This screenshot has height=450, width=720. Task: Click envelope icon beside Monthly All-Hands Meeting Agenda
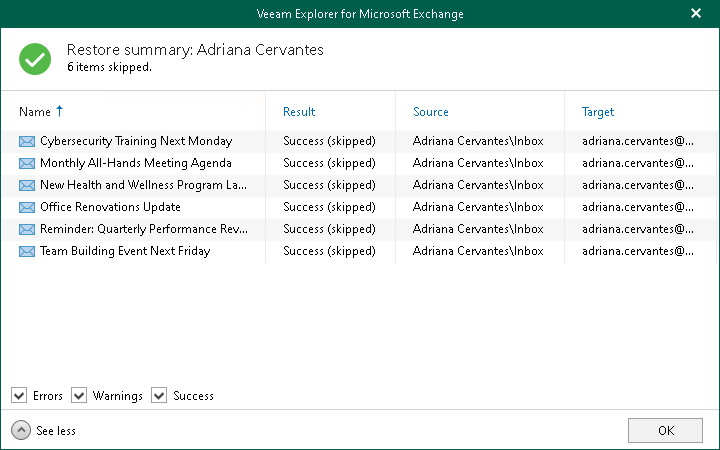[x=27, y=163]
